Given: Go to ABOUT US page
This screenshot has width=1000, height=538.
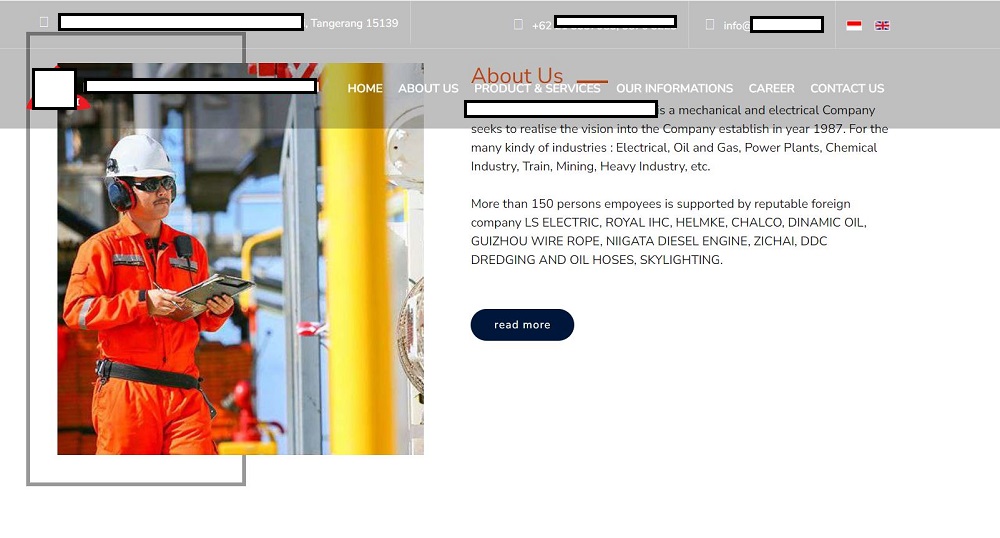Looking at the screenshot, I should 428,89.
